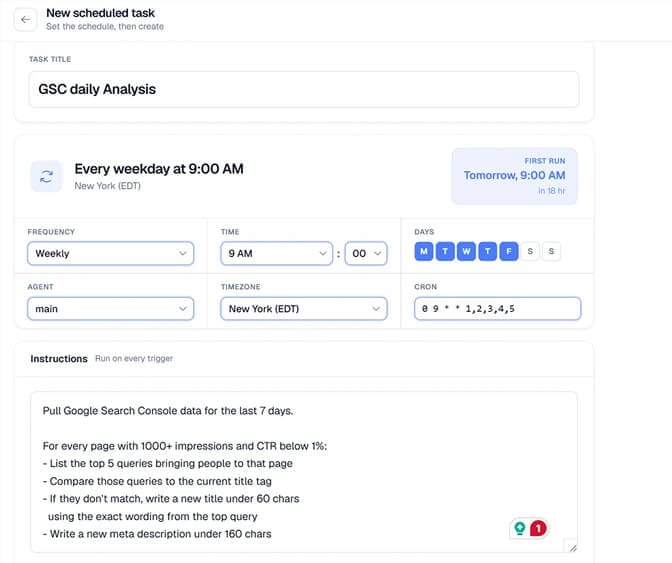Image resolution: width=672 pixels, height=563 pixels.
Task: Click the 'For every page with 1000+ impressions' line
Action: (185, 446)
